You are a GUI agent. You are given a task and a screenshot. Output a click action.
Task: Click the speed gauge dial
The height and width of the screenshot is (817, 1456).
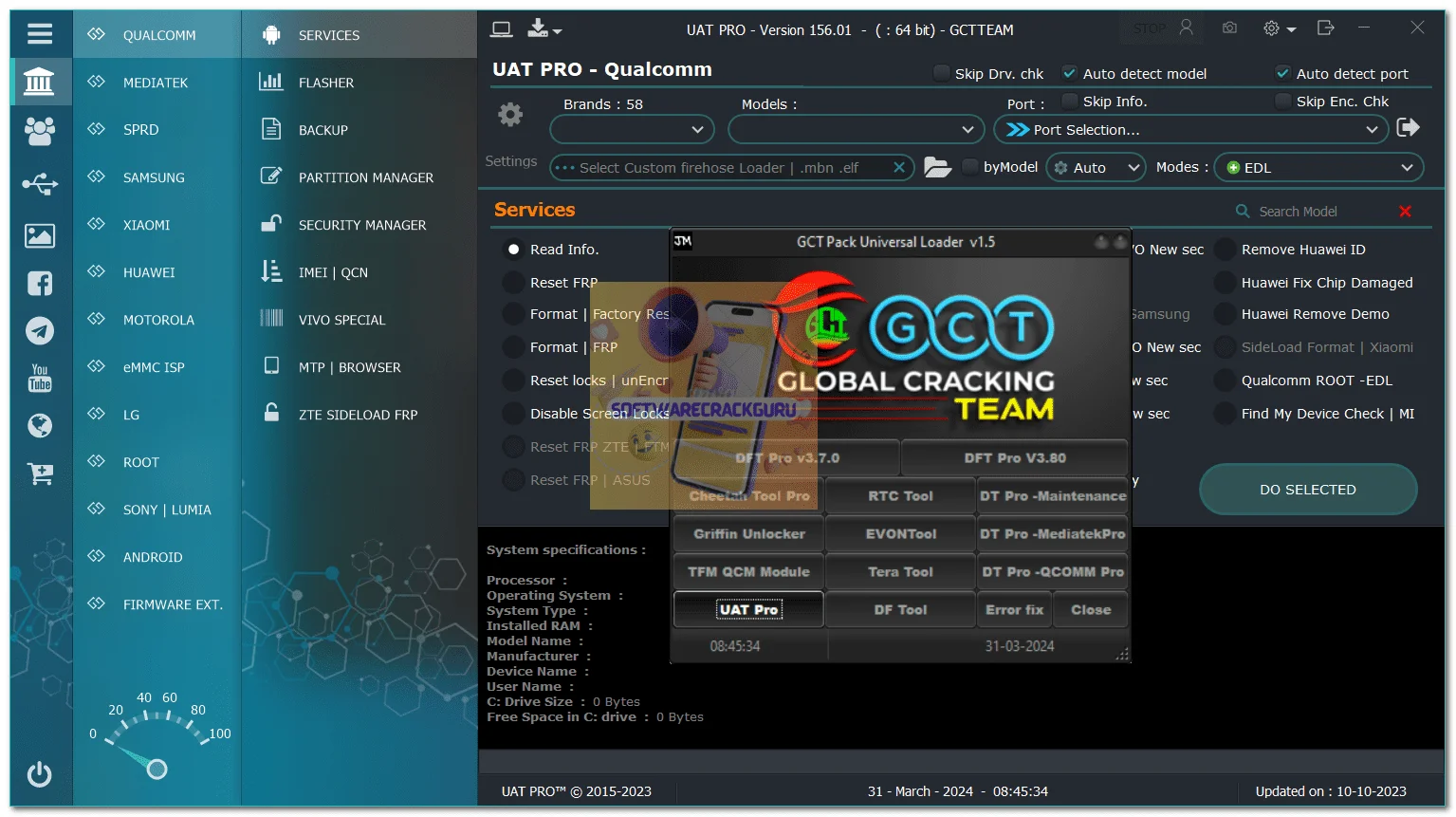click(157, 736)
